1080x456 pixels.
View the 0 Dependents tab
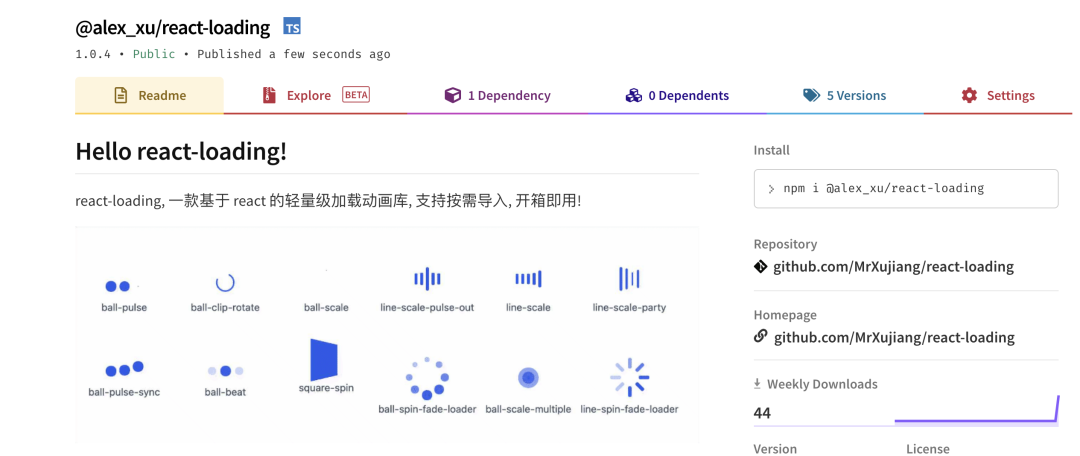pyautogui.click(x=677, y=96)
